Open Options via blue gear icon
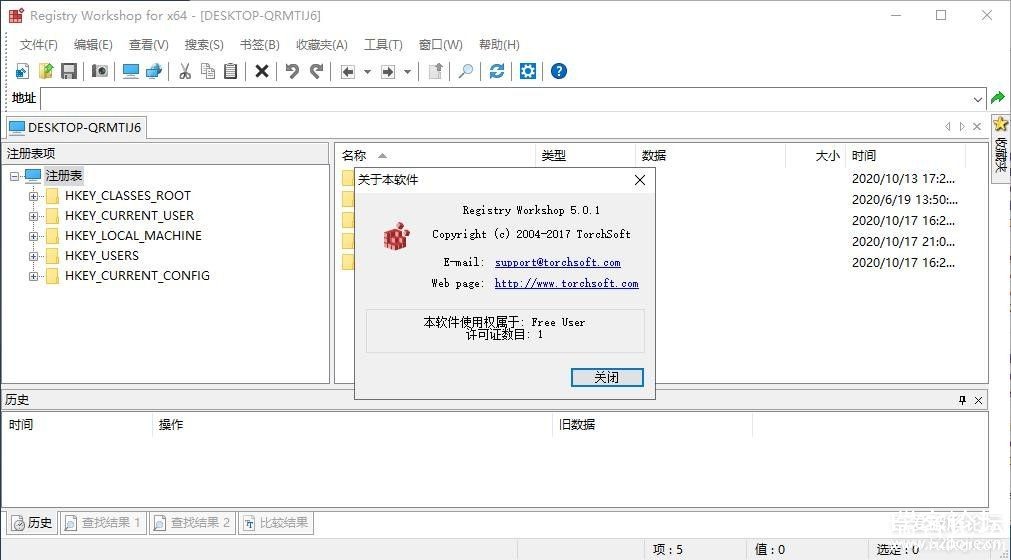The height and width of the screenshot is (560, 1011). coord(527,71)
